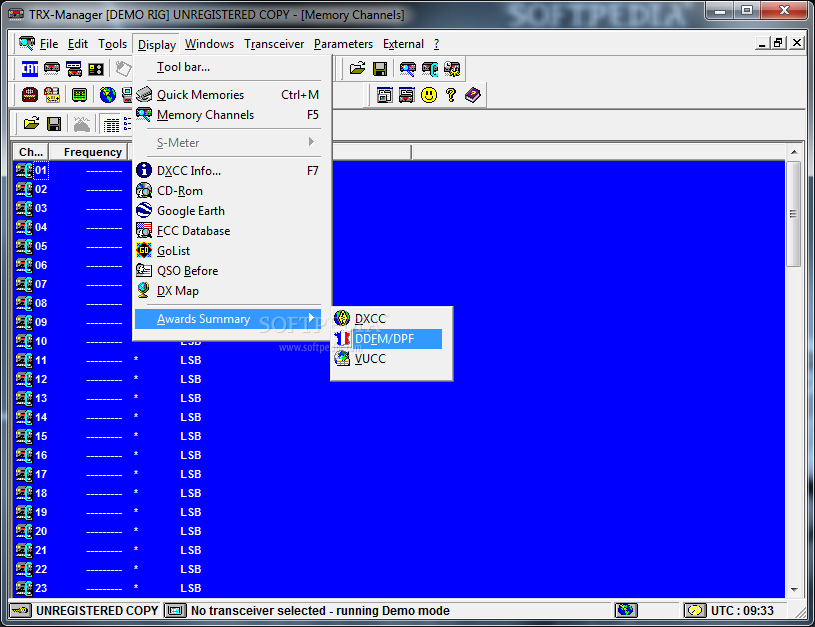Click the memory channels magnifier toolbar icon
Image resolution: width=815 pixels, height=627 pixels.
pos(408,69)
